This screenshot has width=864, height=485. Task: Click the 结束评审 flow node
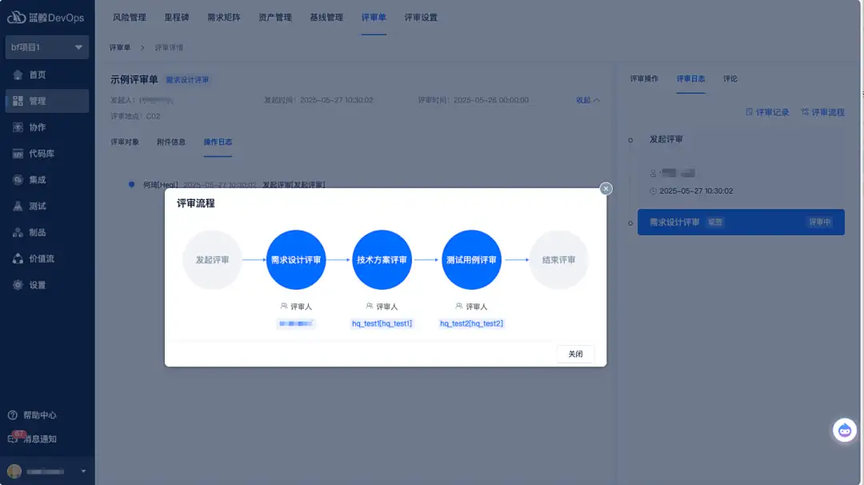click(559, 260)
